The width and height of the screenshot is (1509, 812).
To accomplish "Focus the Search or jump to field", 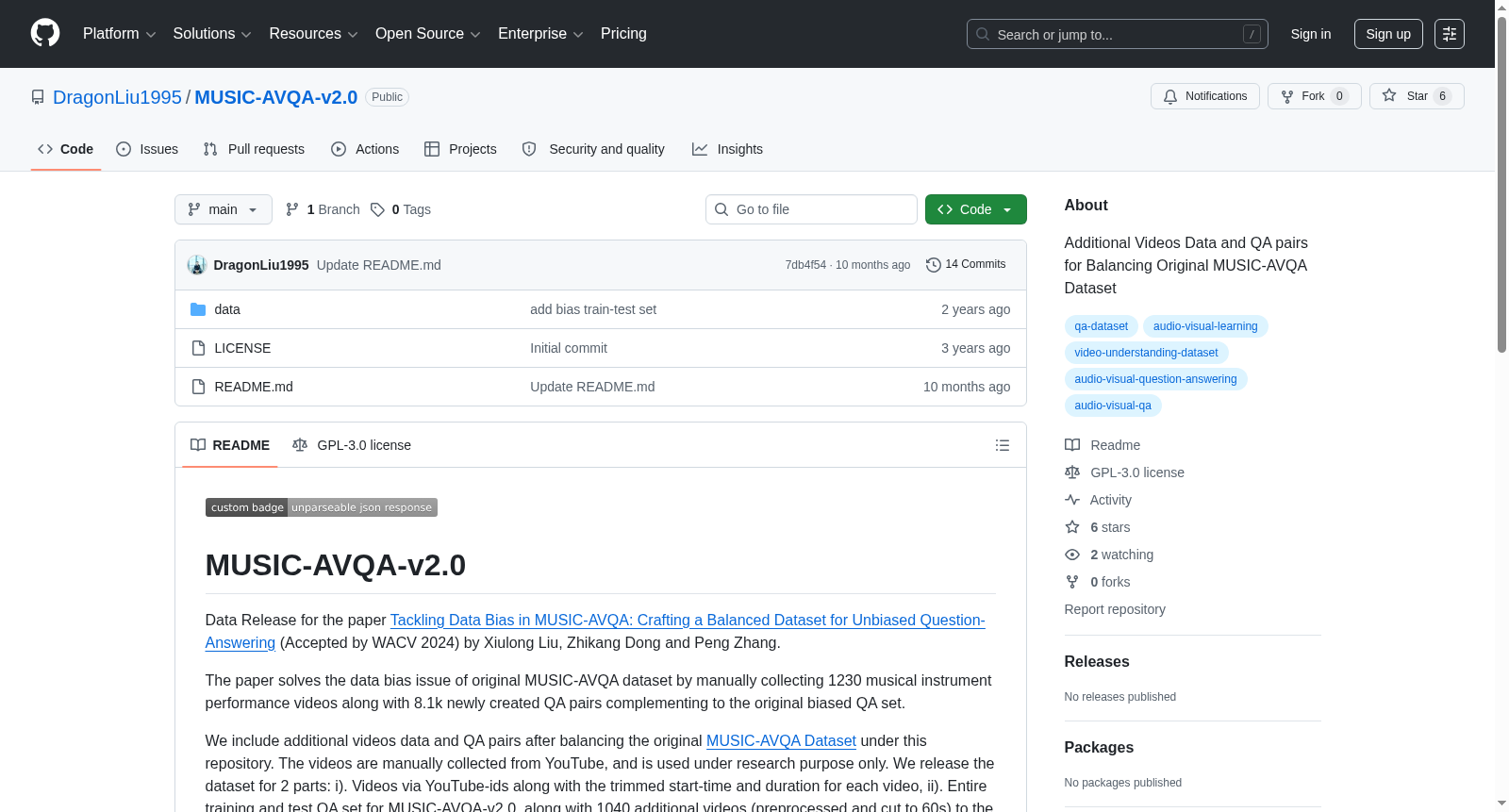I will (x=1118, y=34).
